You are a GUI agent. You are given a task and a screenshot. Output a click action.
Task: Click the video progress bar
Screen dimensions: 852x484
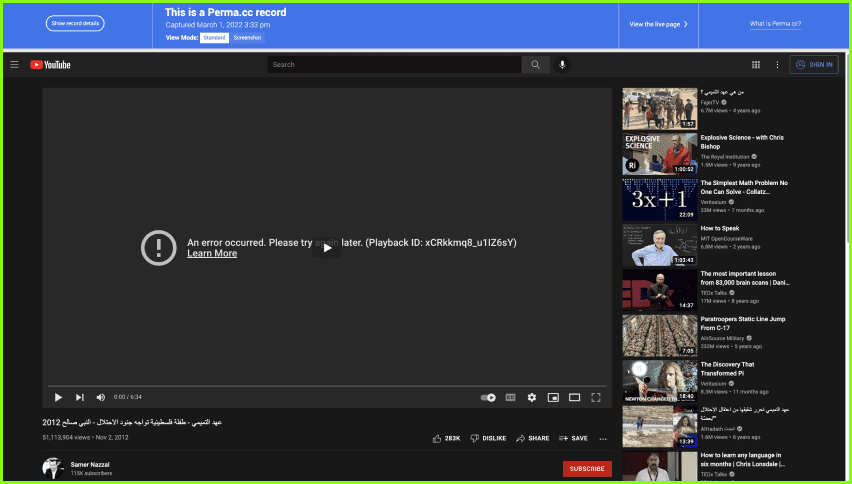click(x=327, y=386)
